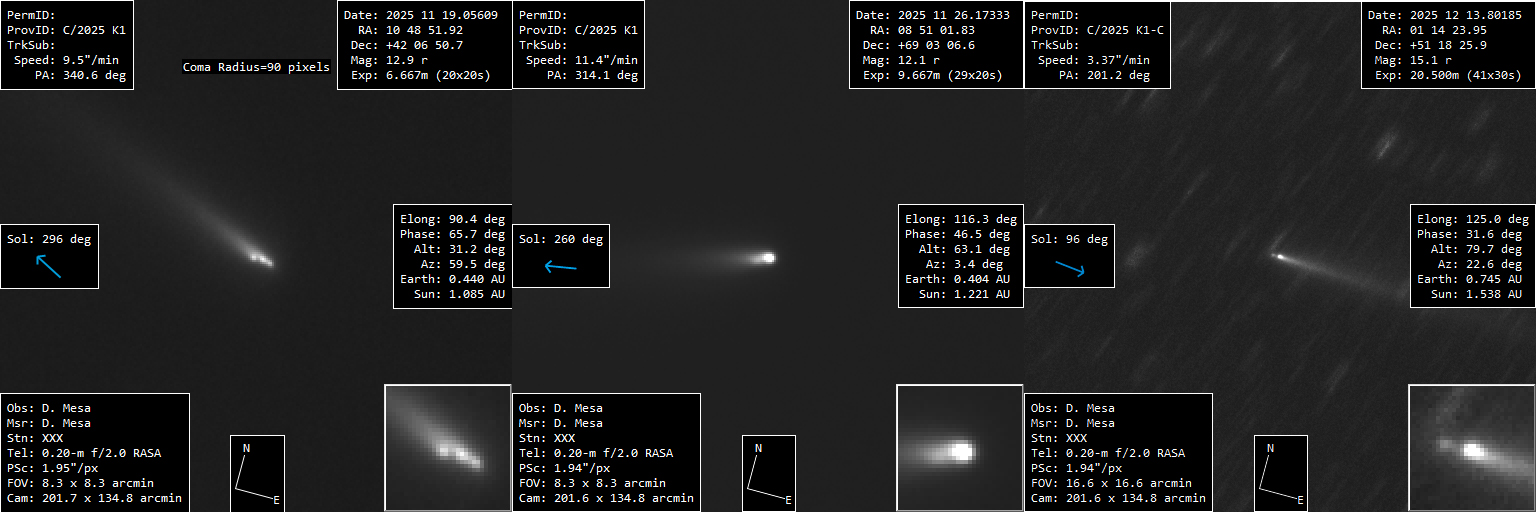The image size is (1536, 512).
Task: Select the 'Exp: 9.667m (29x20s)' entry
Action: coord(932,75)
